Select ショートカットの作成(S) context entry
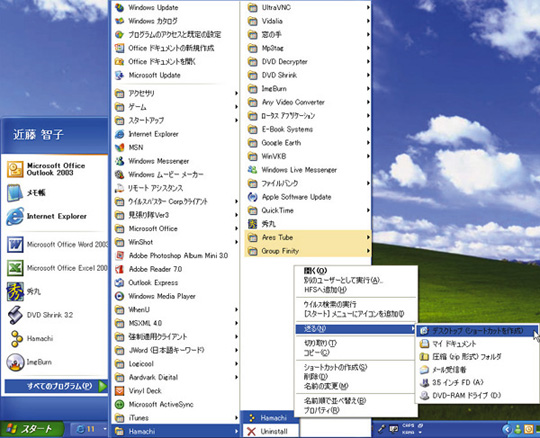 pos(356,367)
